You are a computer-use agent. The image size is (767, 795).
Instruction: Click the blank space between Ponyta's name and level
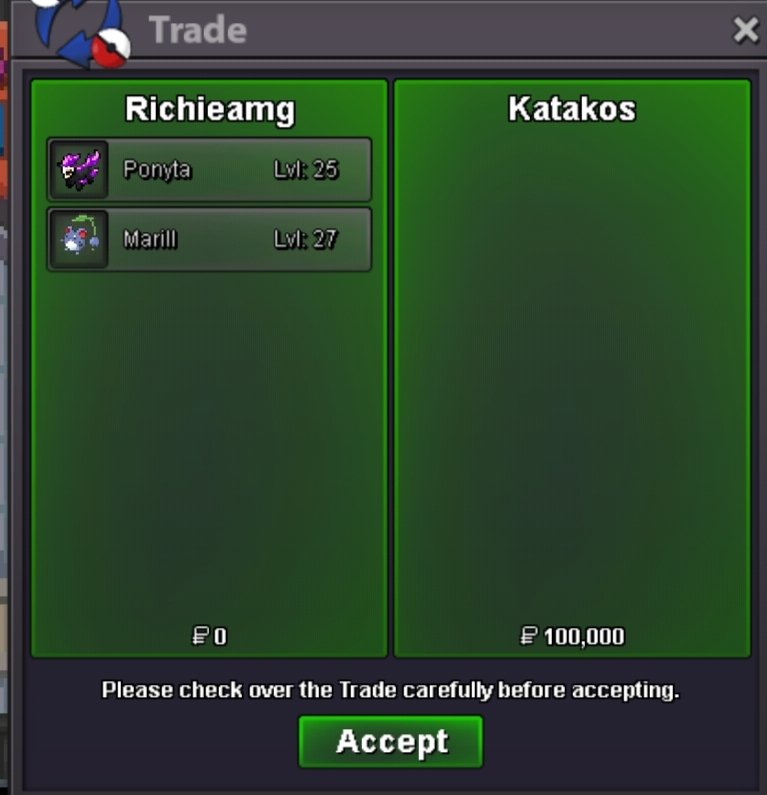232,170
